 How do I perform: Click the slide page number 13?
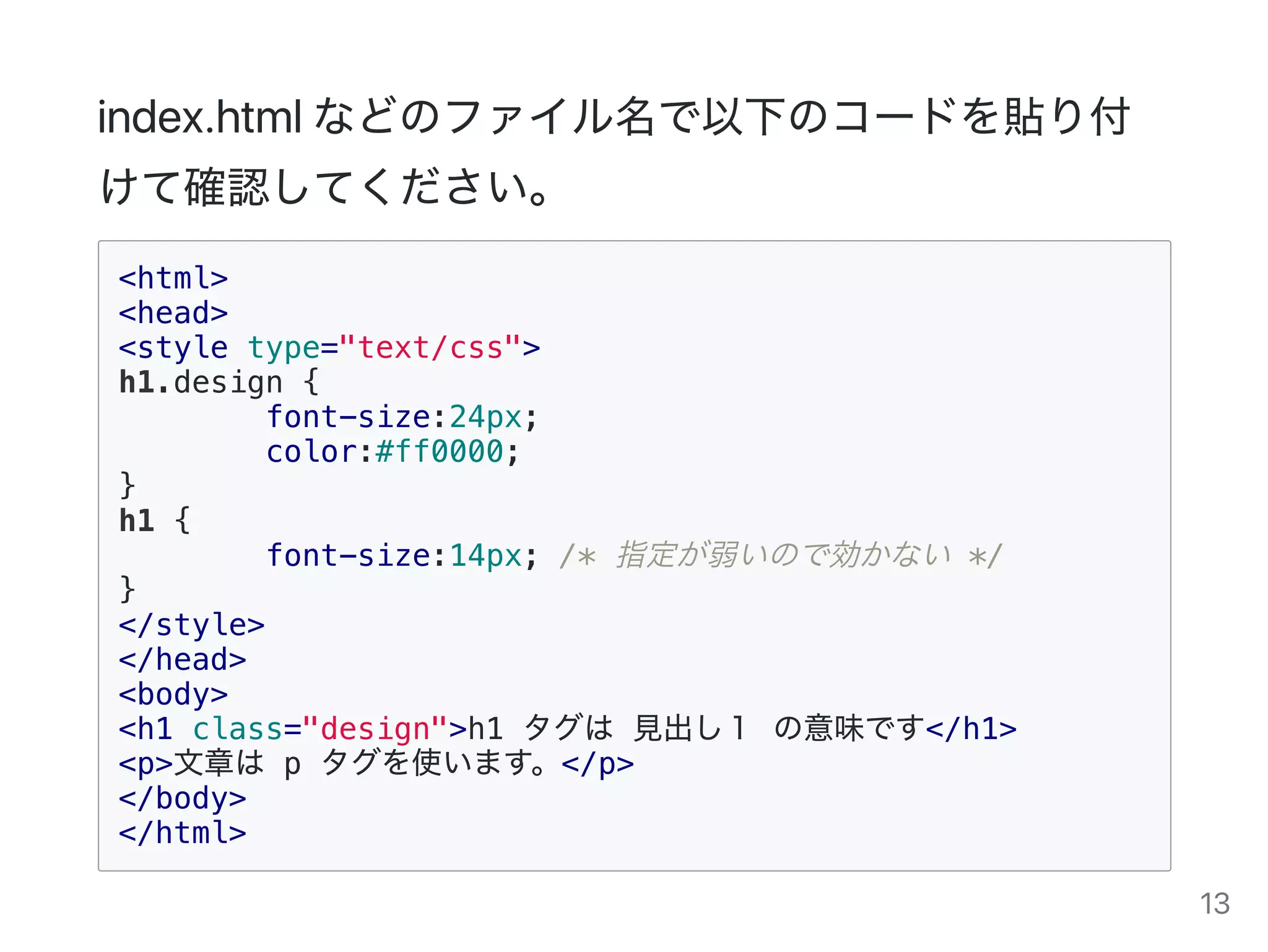click(x=1215, y=904)
